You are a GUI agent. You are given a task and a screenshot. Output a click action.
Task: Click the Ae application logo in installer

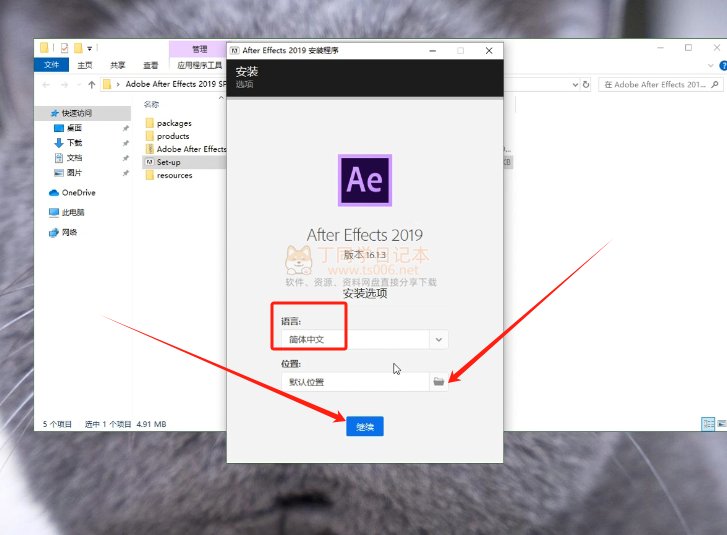[x=365, y=180]
